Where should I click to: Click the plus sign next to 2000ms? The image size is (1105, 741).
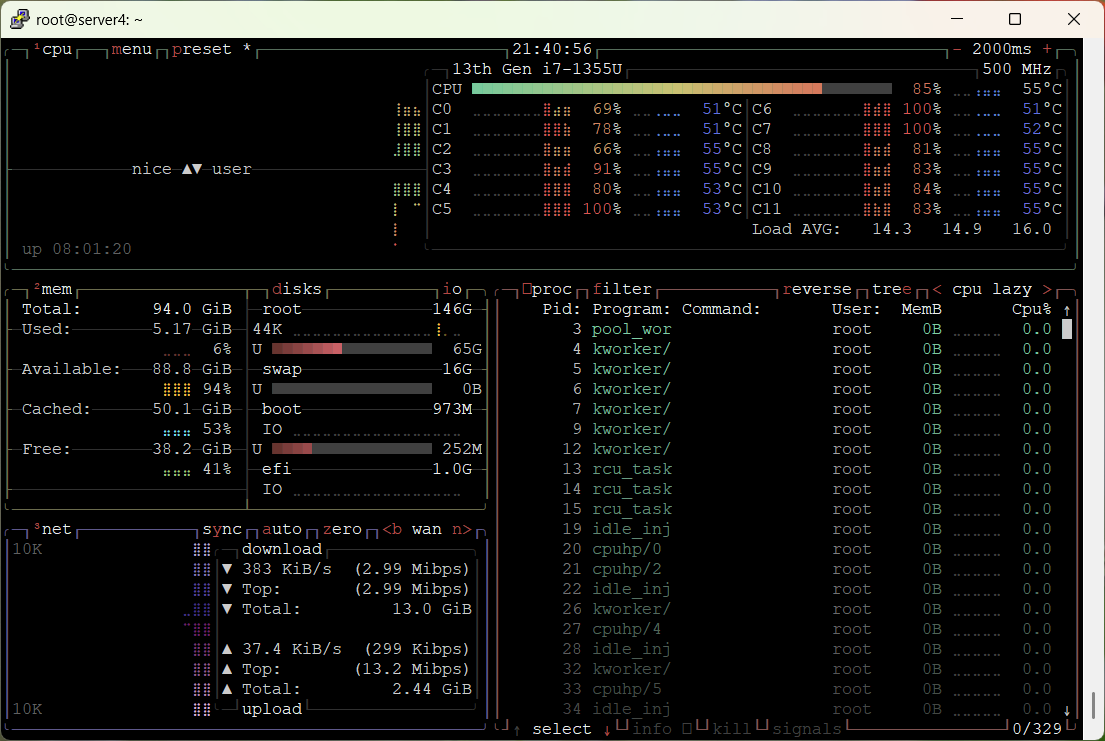tap(1047, 49)
